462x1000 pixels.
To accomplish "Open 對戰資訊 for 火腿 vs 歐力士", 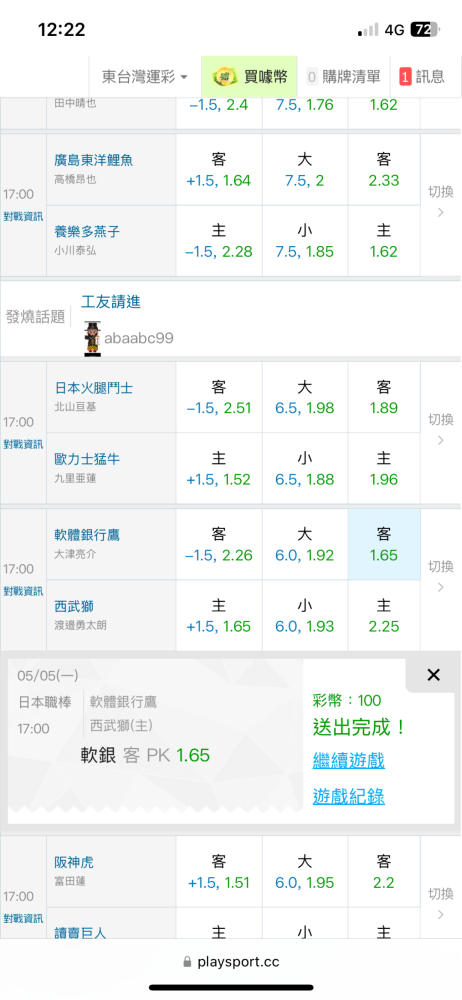I will coord(23,444).
